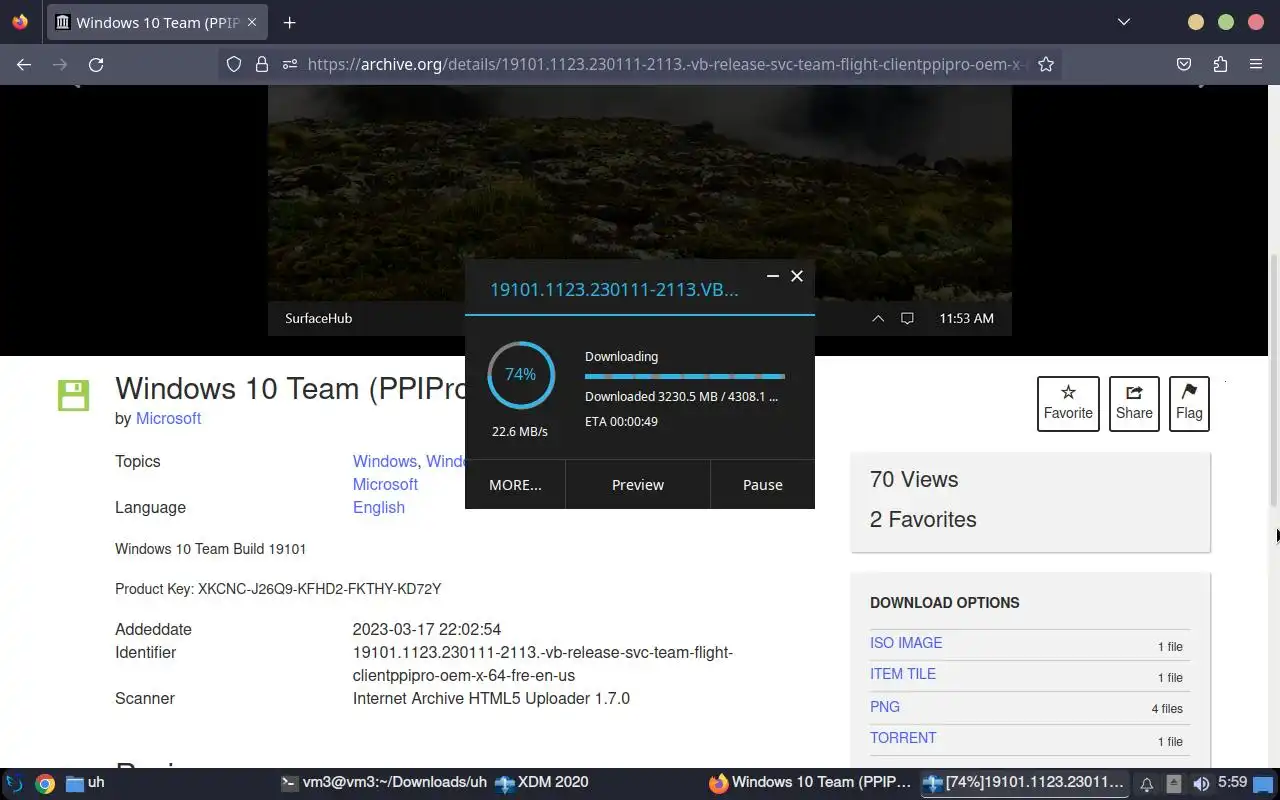Click the download progress bar
This screenshot has width=1280, height=800.
tap(685, 376)
